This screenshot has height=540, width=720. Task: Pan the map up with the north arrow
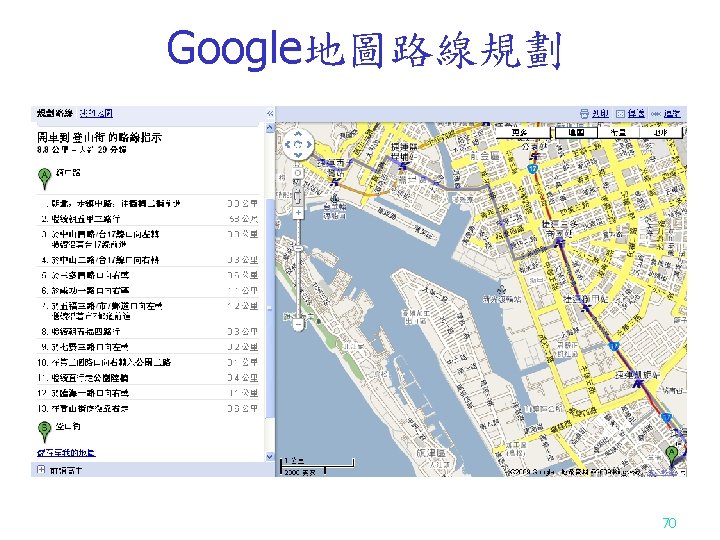point(298,134)
